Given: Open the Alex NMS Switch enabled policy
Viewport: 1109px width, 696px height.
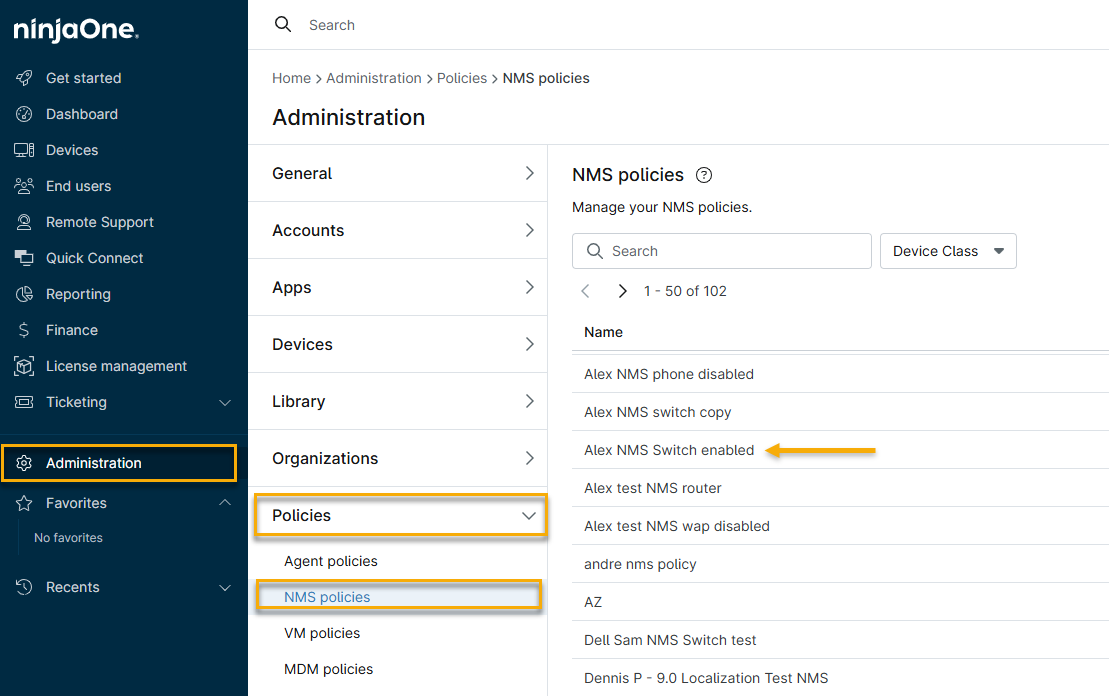Looking at the screenshot, I should [669, 450].
